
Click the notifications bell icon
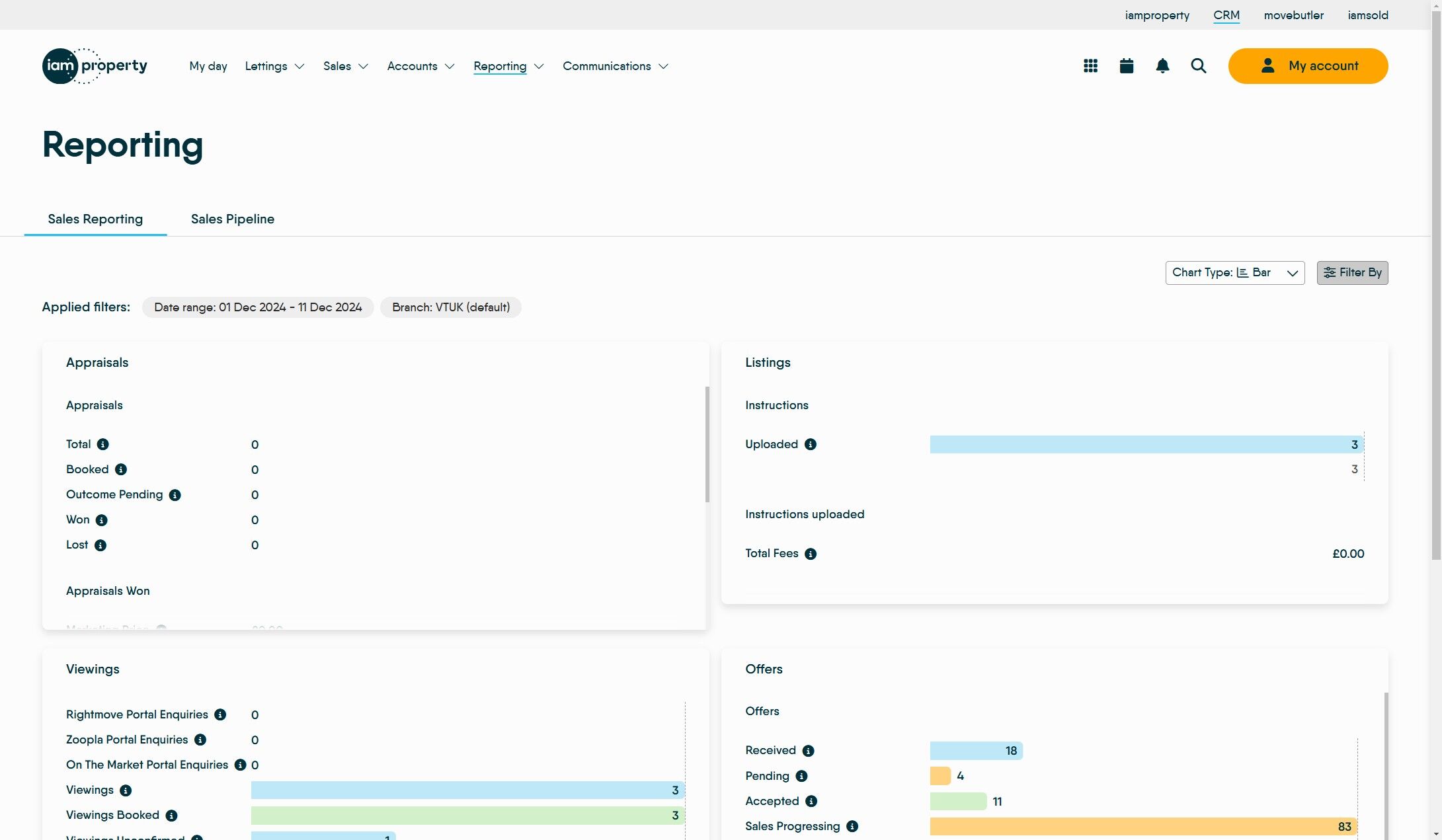1162,66
